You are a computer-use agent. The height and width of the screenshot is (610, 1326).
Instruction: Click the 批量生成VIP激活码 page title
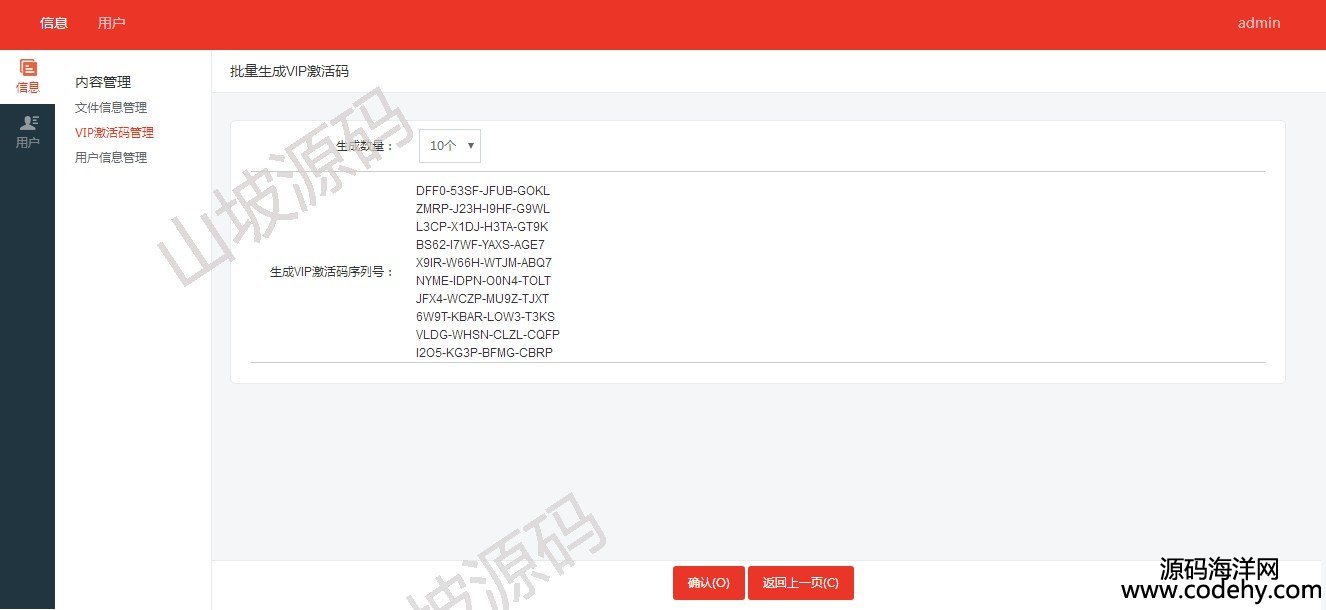tap(289, 71)
